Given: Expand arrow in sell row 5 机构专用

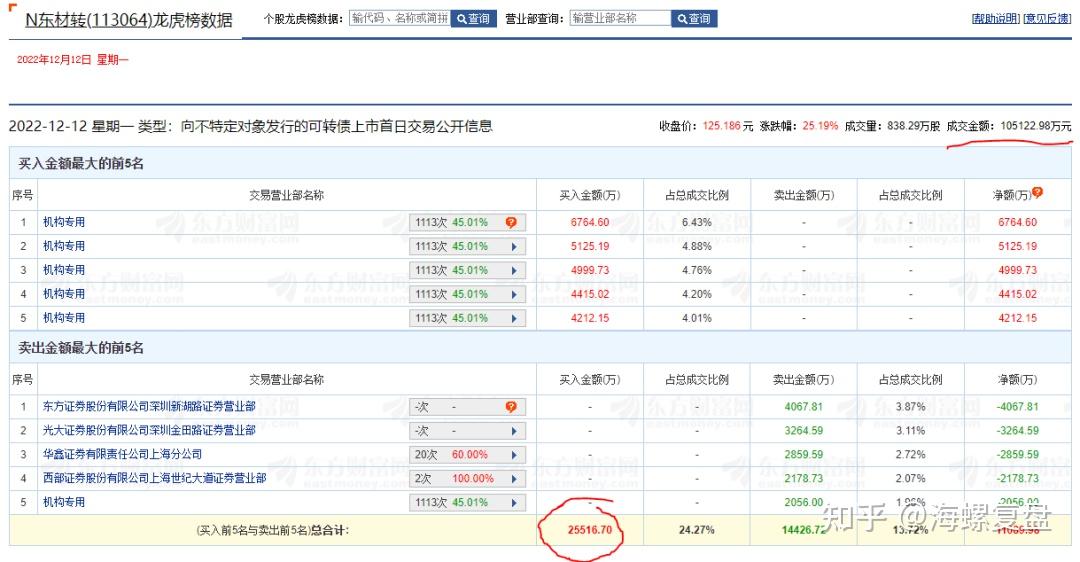Looking at the screenshot, I should point(514,503).
